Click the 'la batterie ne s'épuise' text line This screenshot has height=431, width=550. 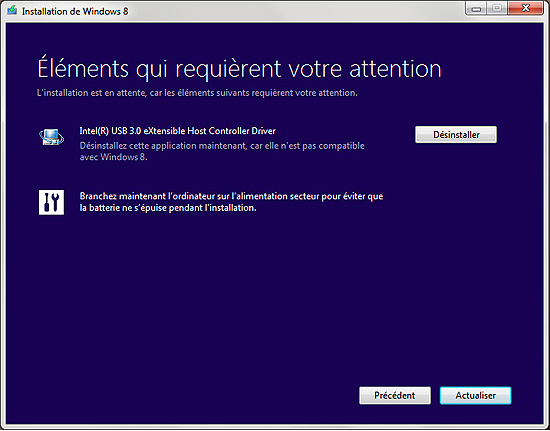tap(168, 208)
